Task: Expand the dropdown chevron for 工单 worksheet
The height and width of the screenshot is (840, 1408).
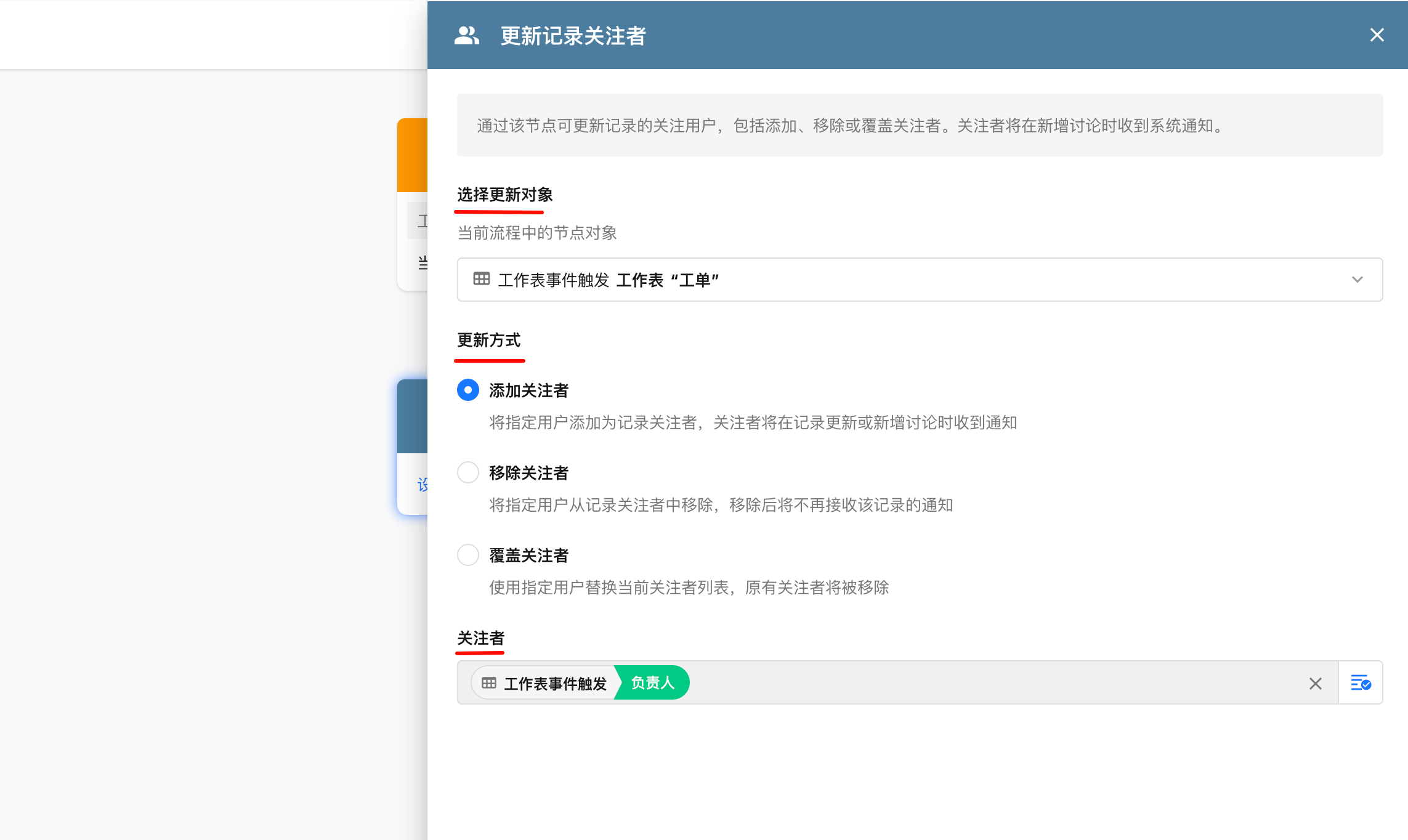Action: point(1357,280)
